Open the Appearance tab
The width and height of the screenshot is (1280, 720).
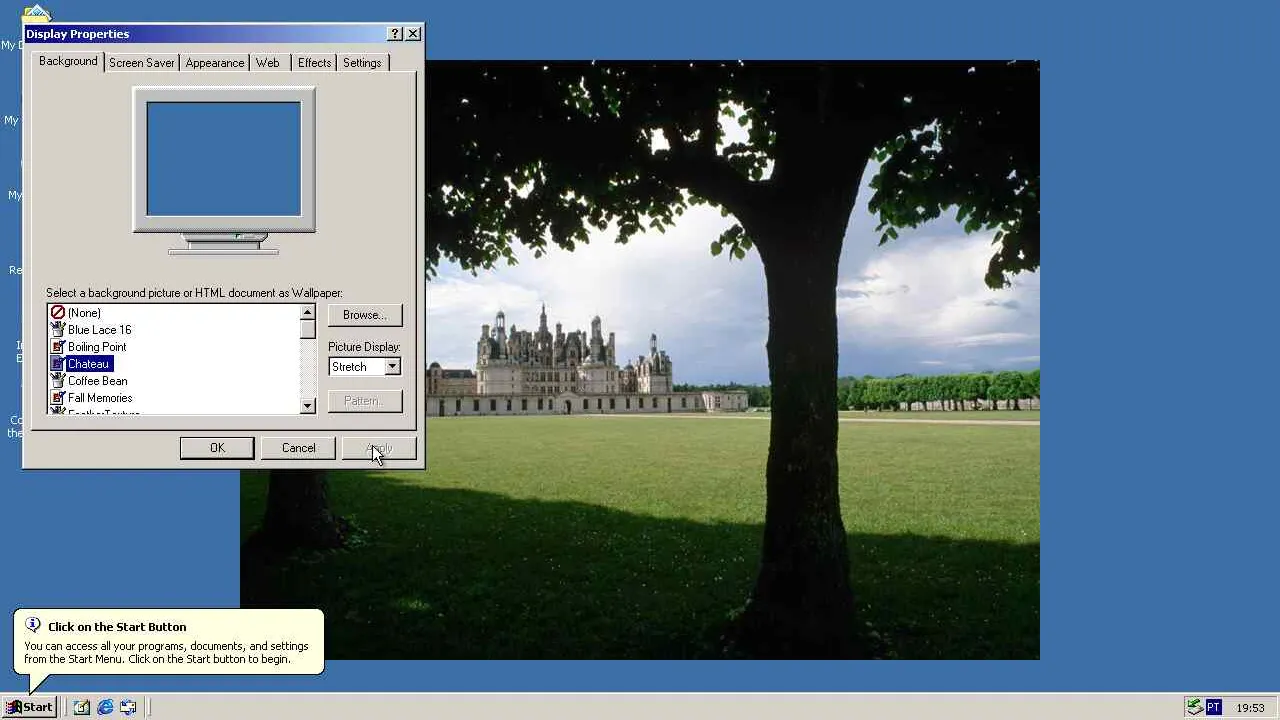pyautogui.click(x=214, y=63)
